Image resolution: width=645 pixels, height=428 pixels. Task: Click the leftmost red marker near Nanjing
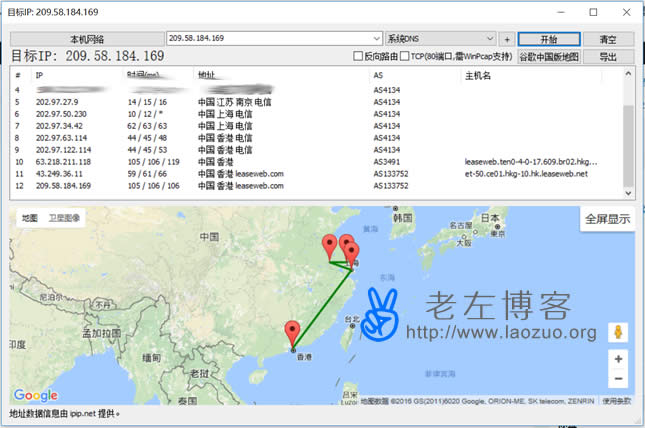[329, 246]
